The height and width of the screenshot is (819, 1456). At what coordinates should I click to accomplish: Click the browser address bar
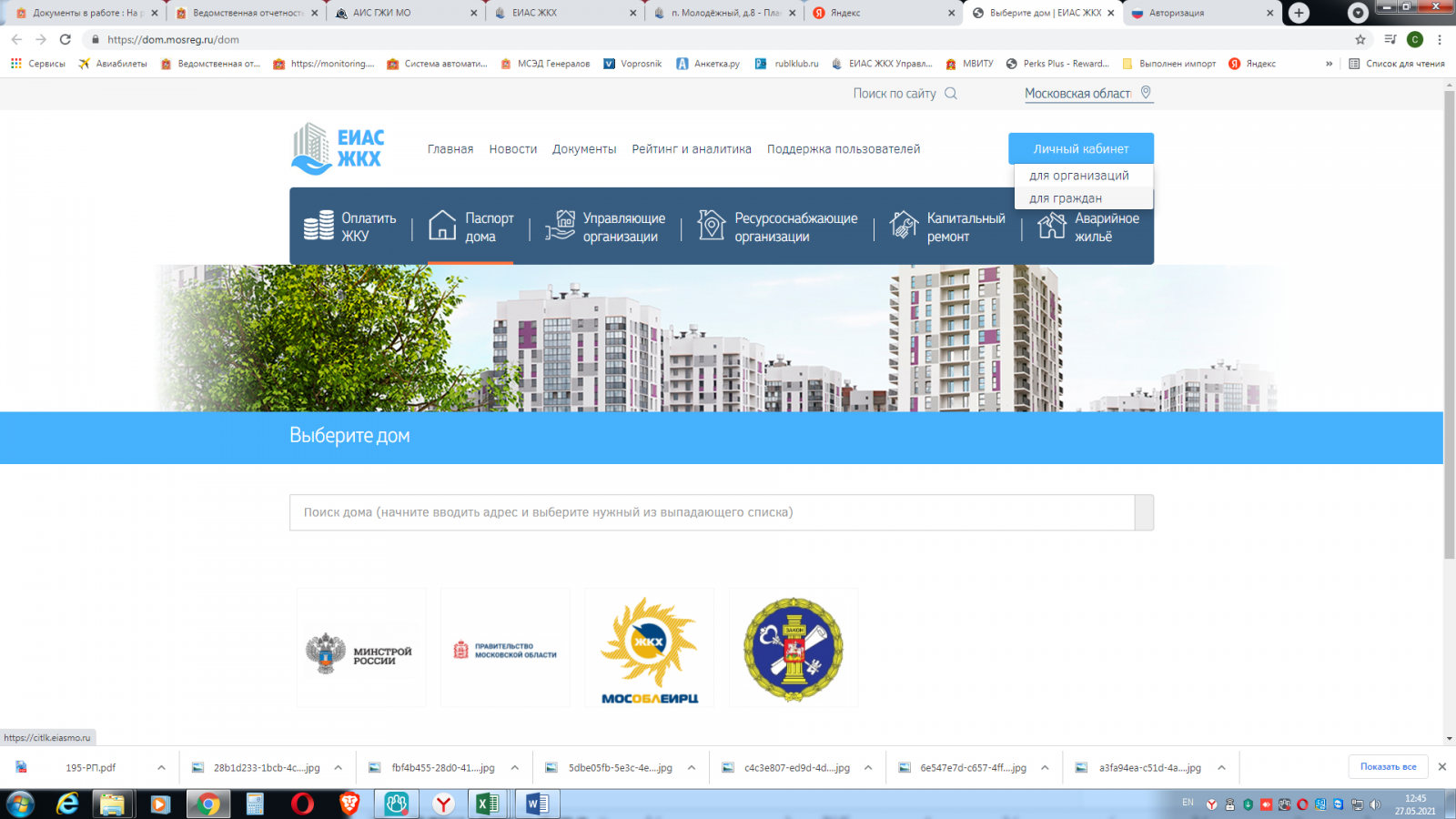[x=719, y=39]
